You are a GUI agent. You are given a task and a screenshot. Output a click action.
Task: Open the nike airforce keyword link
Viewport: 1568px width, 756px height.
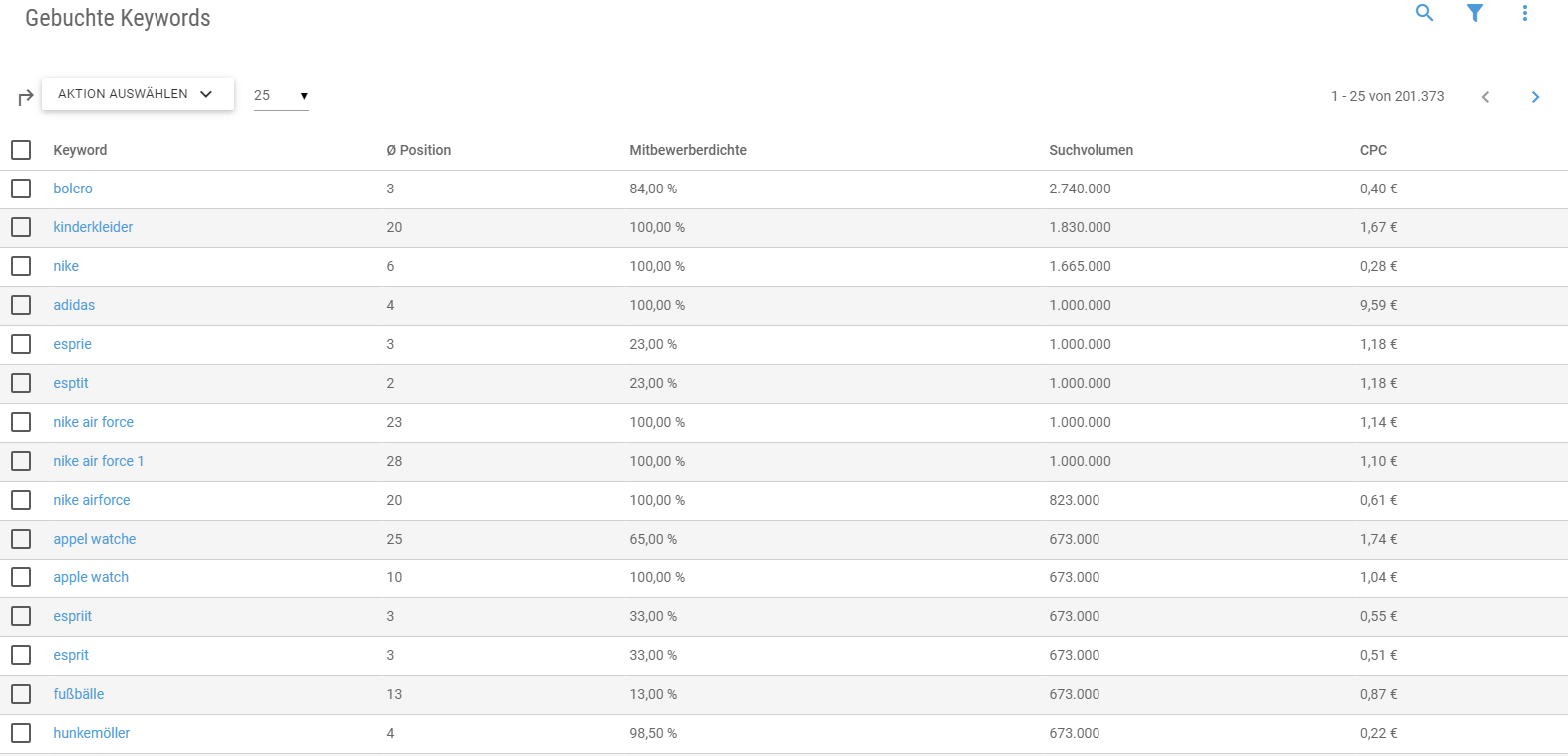[92, 500]
